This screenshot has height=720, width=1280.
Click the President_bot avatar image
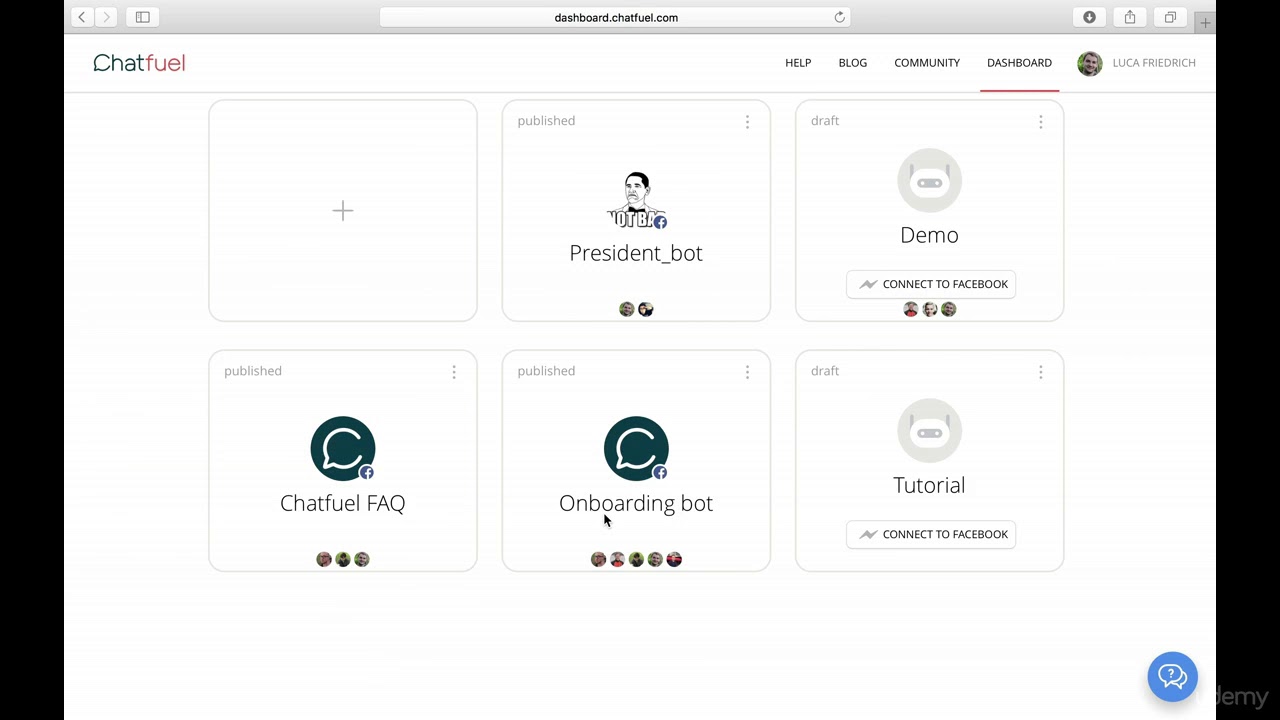pyautogui.click(x=636, y=200)
